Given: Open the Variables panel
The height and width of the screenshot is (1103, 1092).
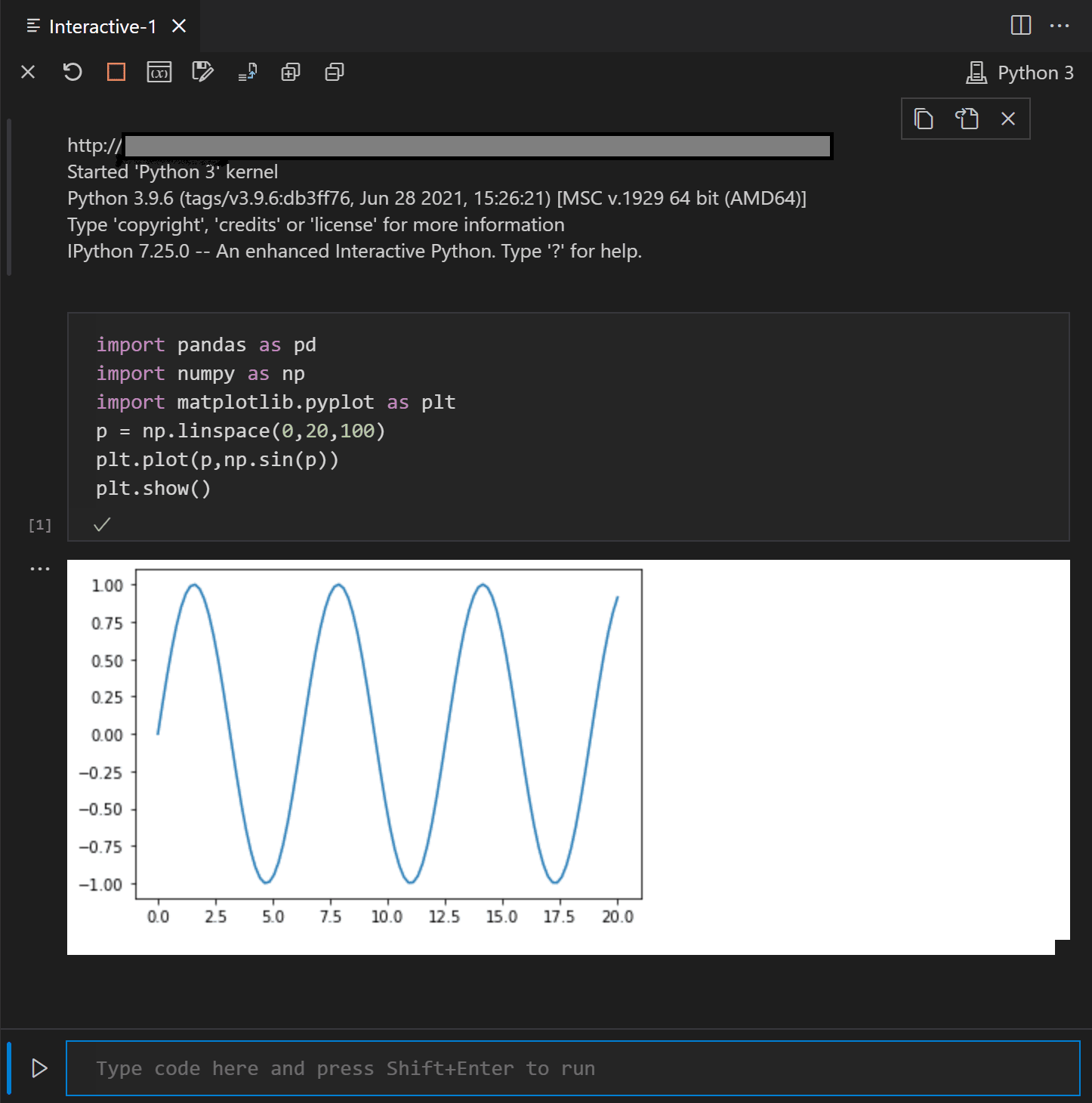Looking at the screenshot, I should (x=159, y=72).
